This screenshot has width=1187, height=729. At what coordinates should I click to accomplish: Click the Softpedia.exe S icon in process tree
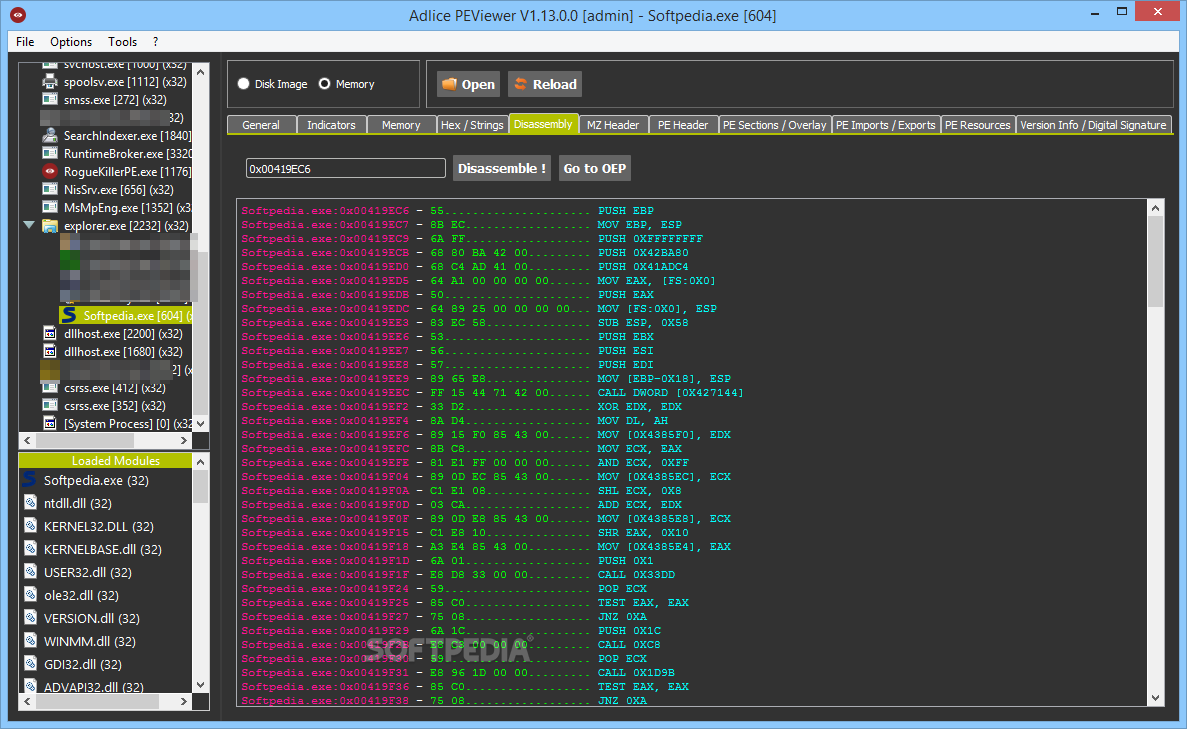[70, 315]
